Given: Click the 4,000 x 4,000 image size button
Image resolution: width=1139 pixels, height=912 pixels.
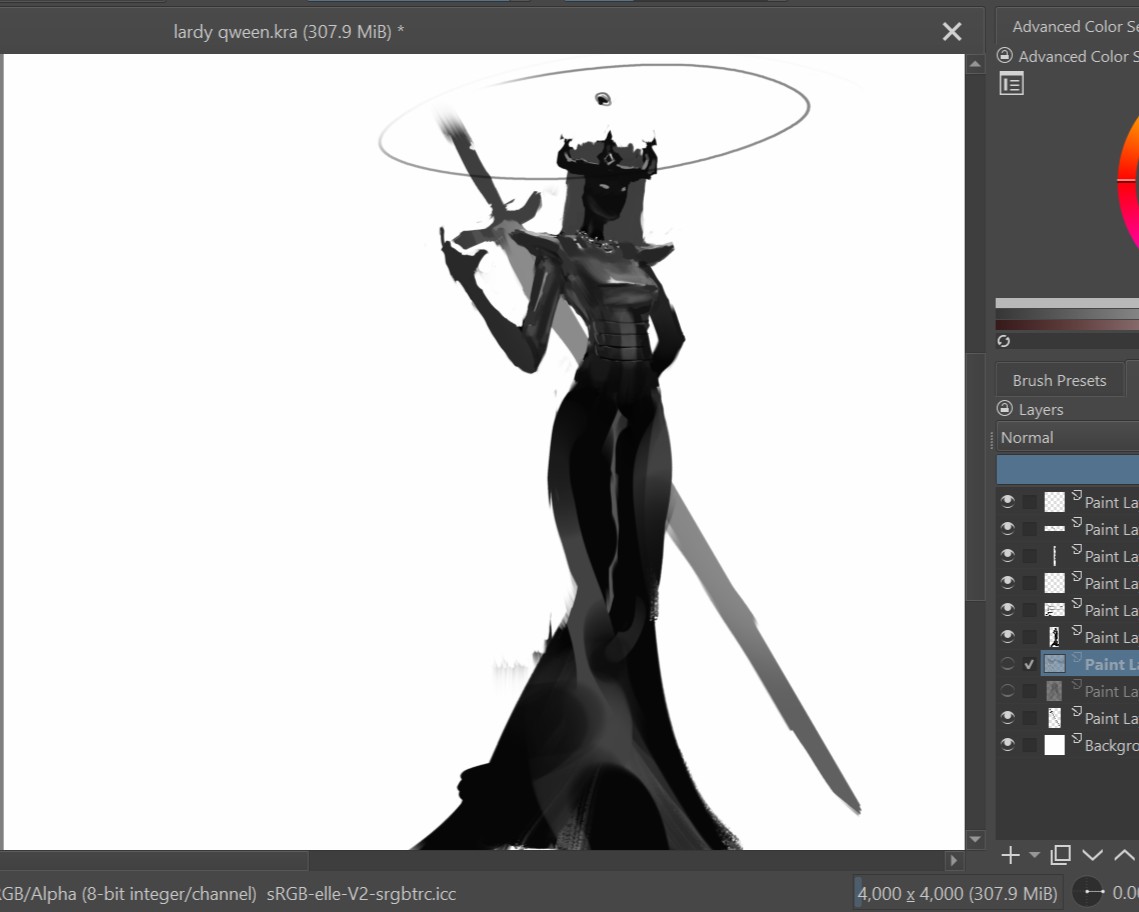Looking at the screenshot, I should pos(957,893).
